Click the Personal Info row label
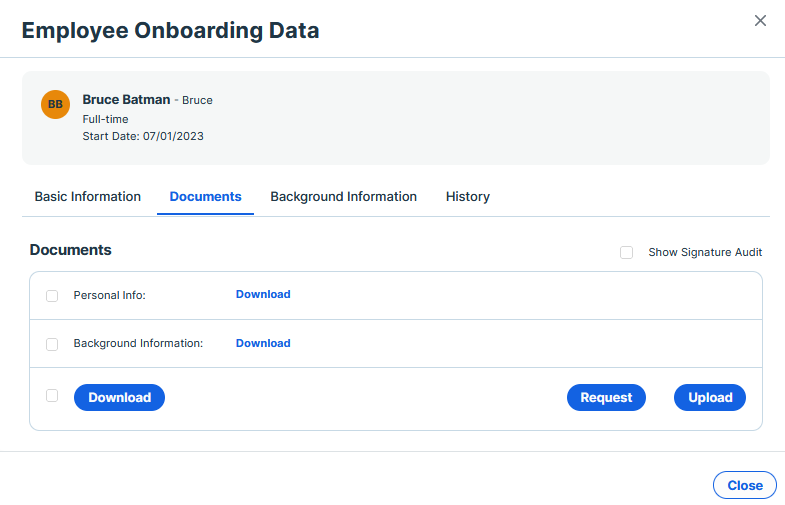 coord(110,295)
